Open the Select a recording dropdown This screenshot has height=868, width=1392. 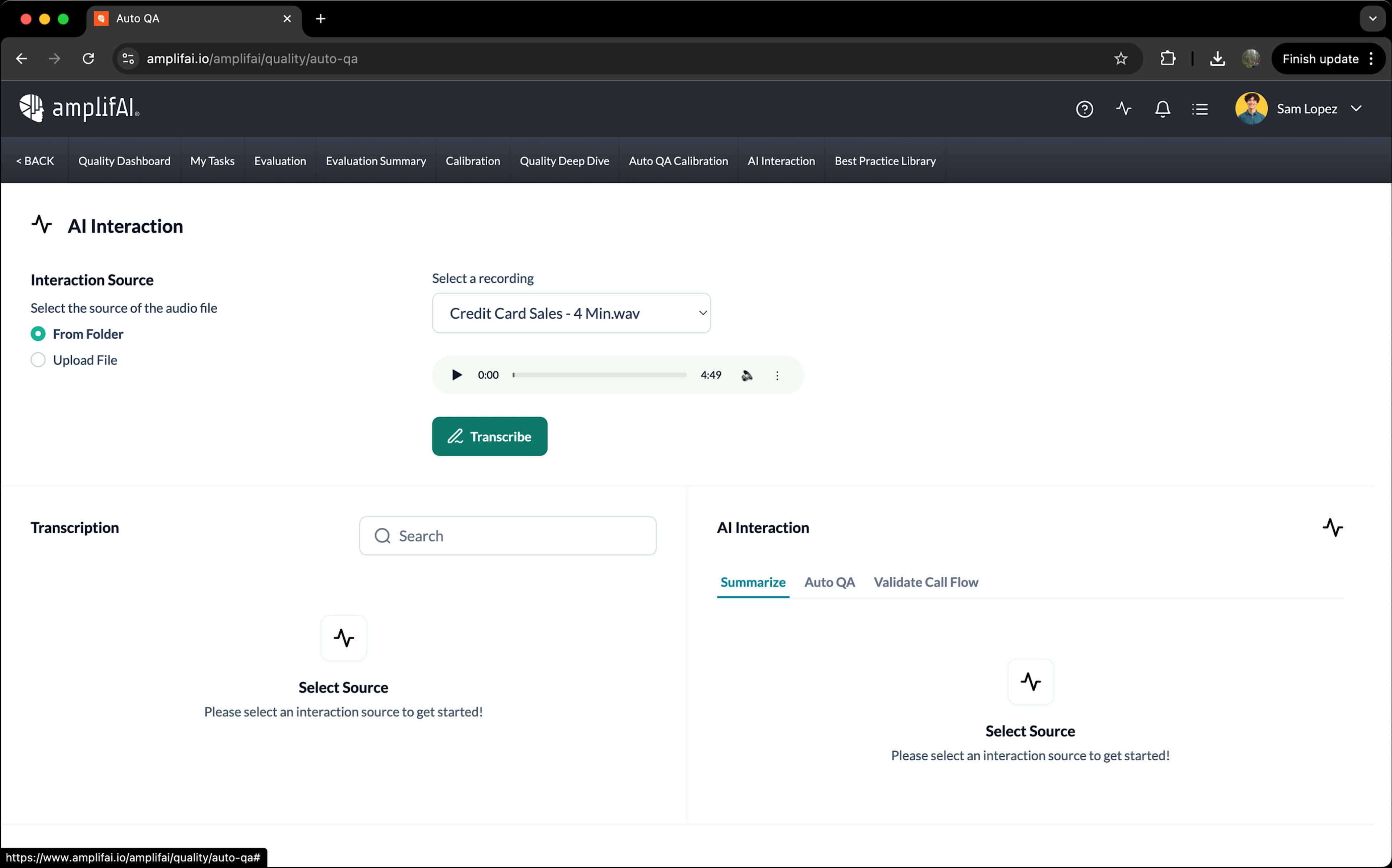(x=571, y=313)
